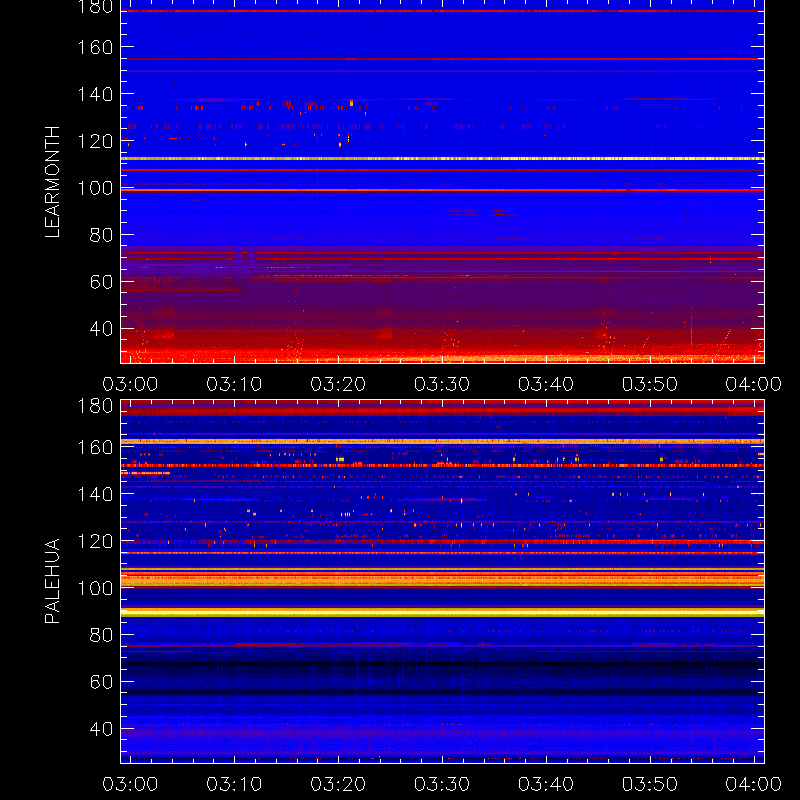Click 04:00 time label under Learmonth plot
The height and width of the screenshot is (800, 800).
tap(754, 384)
